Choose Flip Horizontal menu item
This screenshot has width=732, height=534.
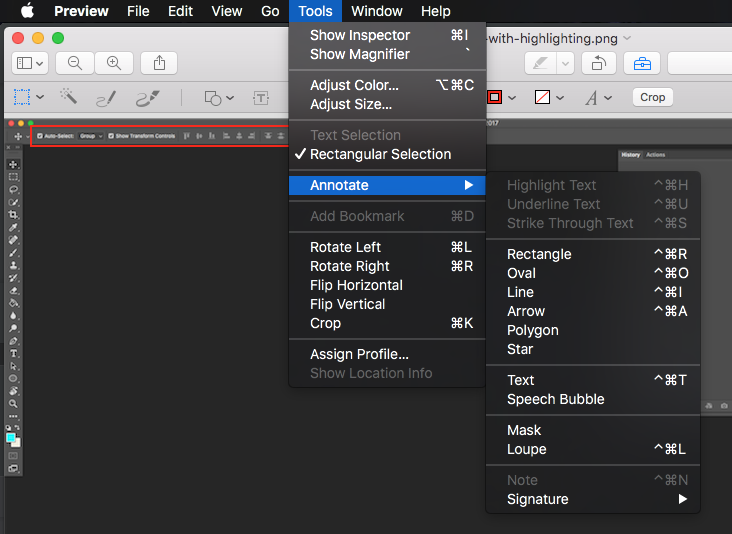point(387,285)
